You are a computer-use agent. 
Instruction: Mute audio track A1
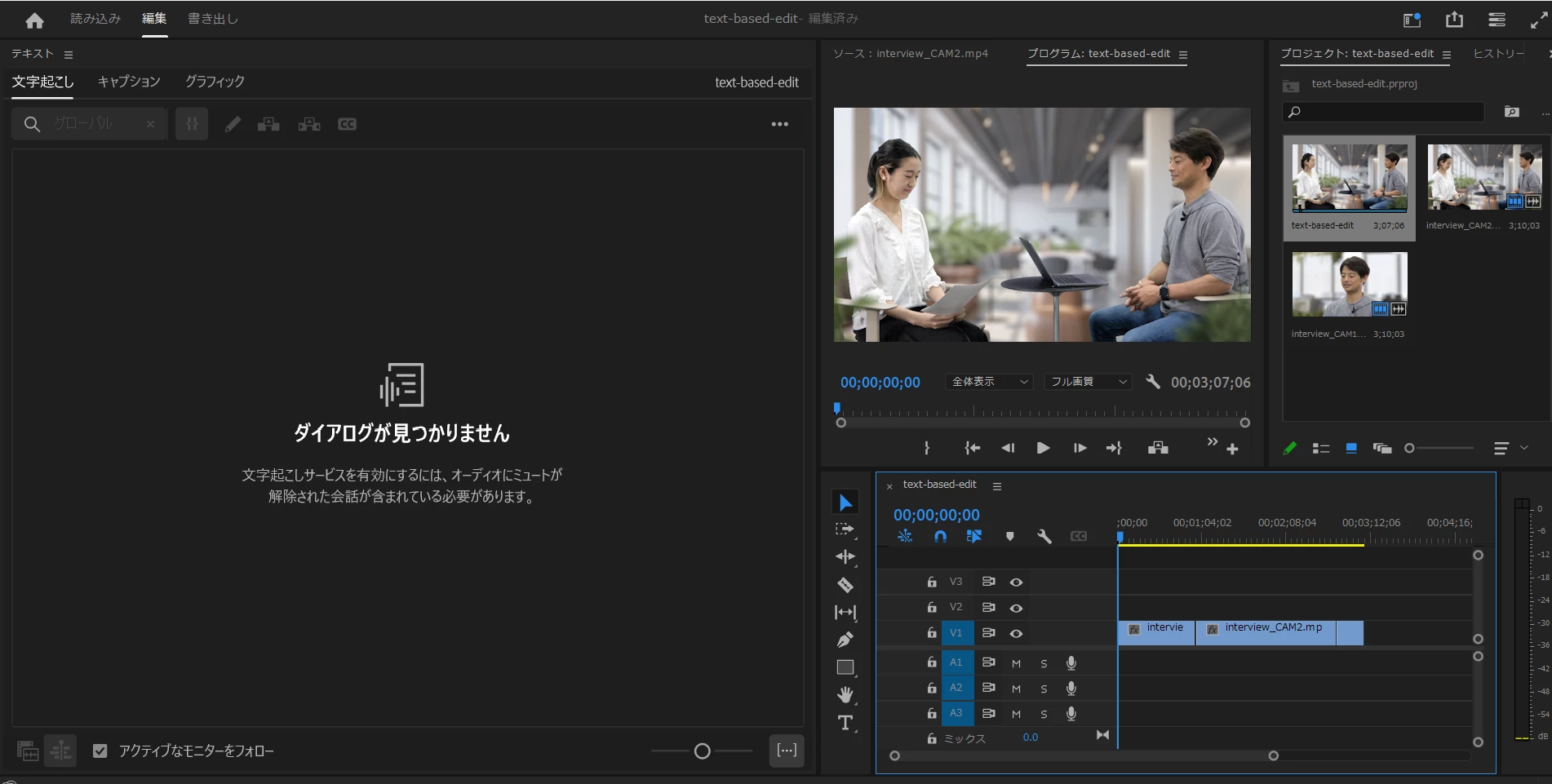[1016, 663]
